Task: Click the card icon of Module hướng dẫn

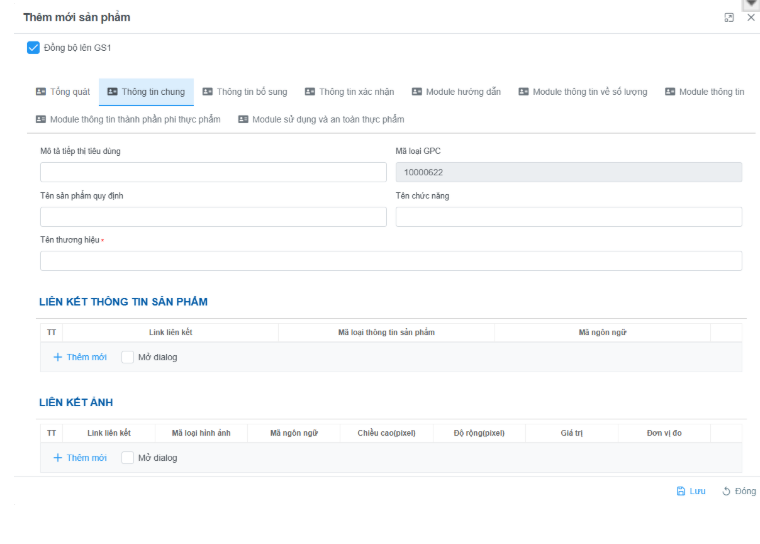Action: [x=416, y=92]
